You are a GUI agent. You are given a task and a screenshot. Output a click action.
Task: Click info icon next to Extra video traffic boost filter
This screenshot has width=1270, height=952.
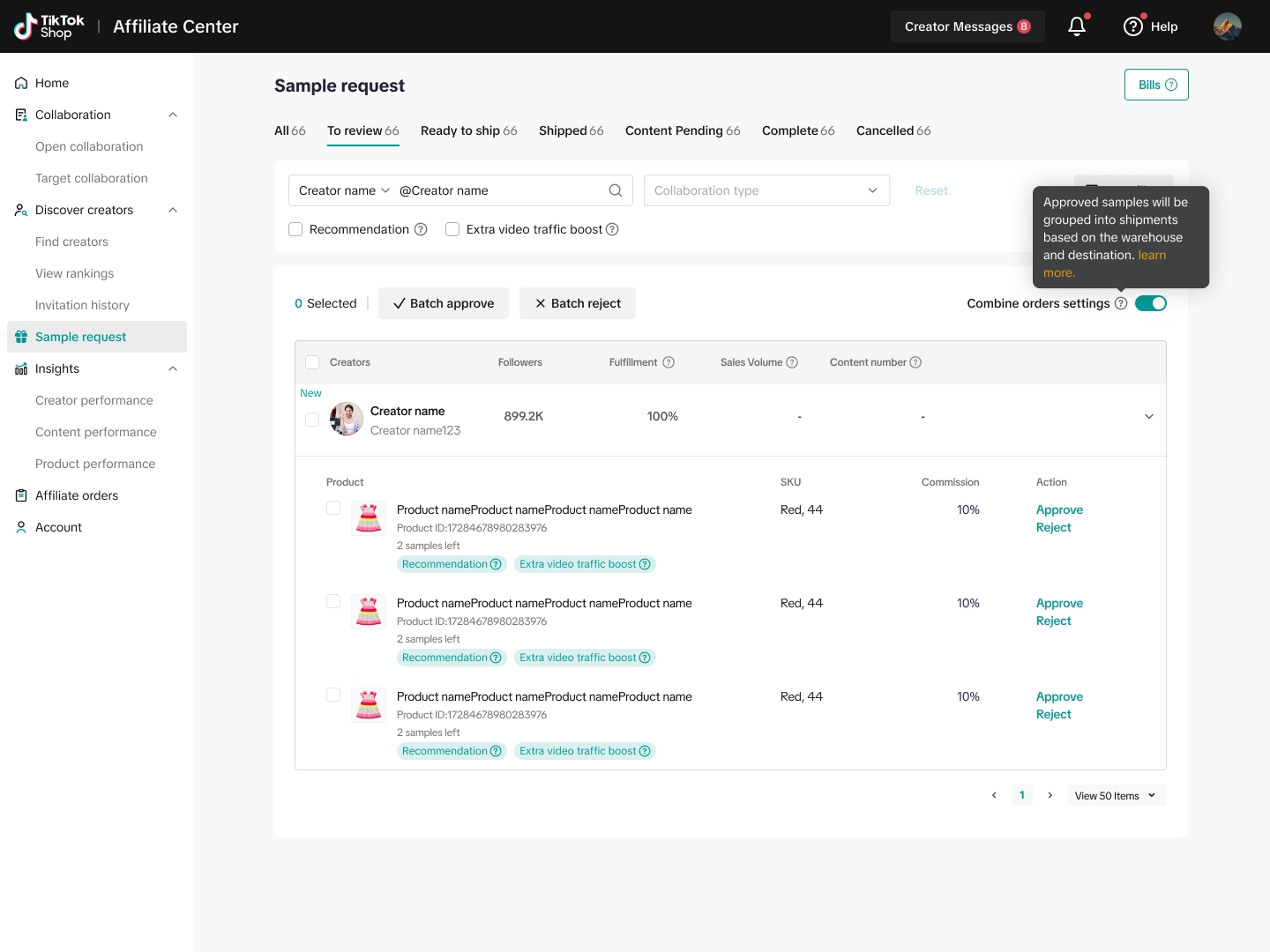612,229
